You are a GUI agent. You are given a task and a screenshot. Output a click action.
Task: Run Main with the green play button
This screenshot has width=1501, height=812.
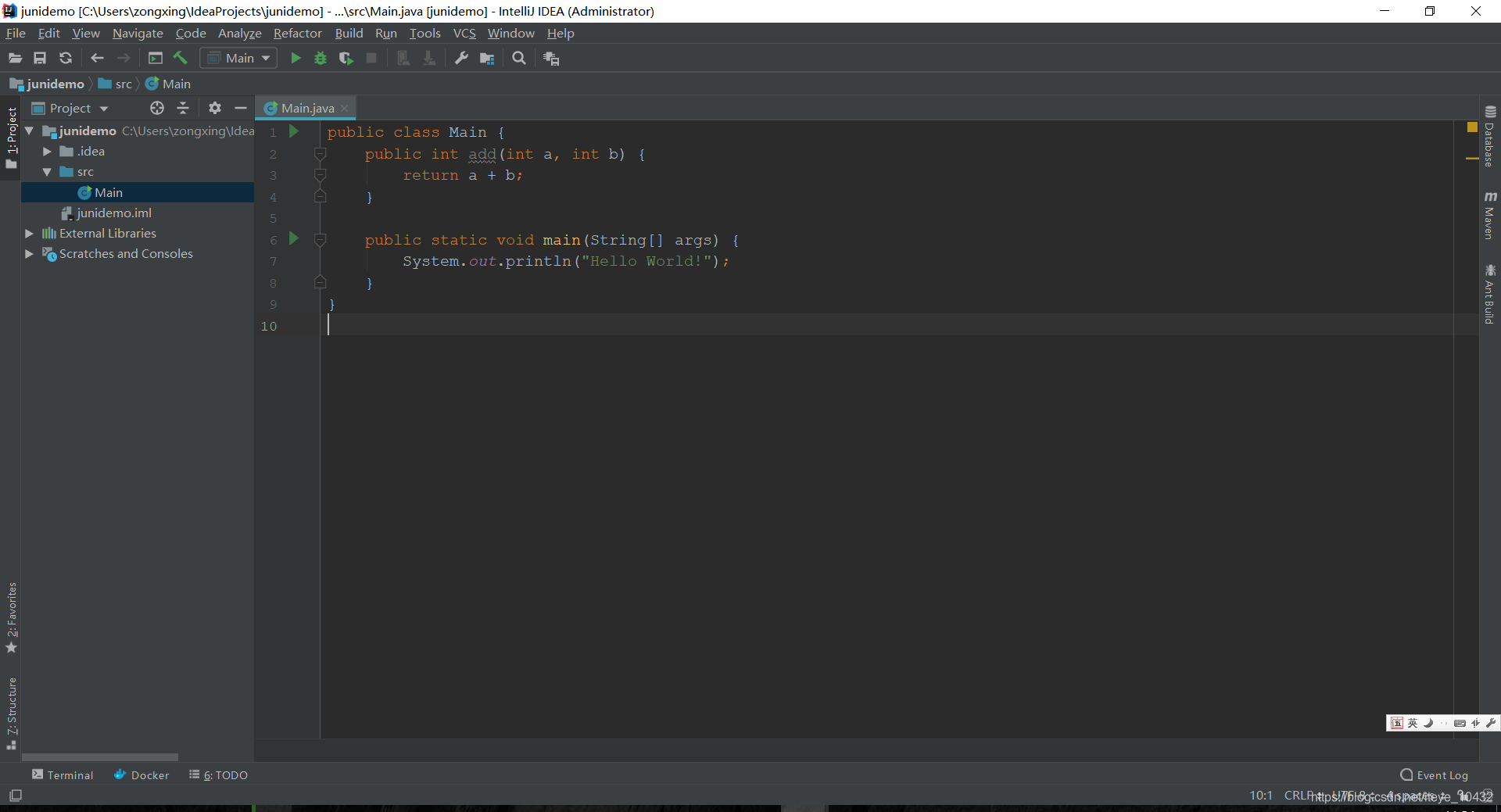pos(296,59)
